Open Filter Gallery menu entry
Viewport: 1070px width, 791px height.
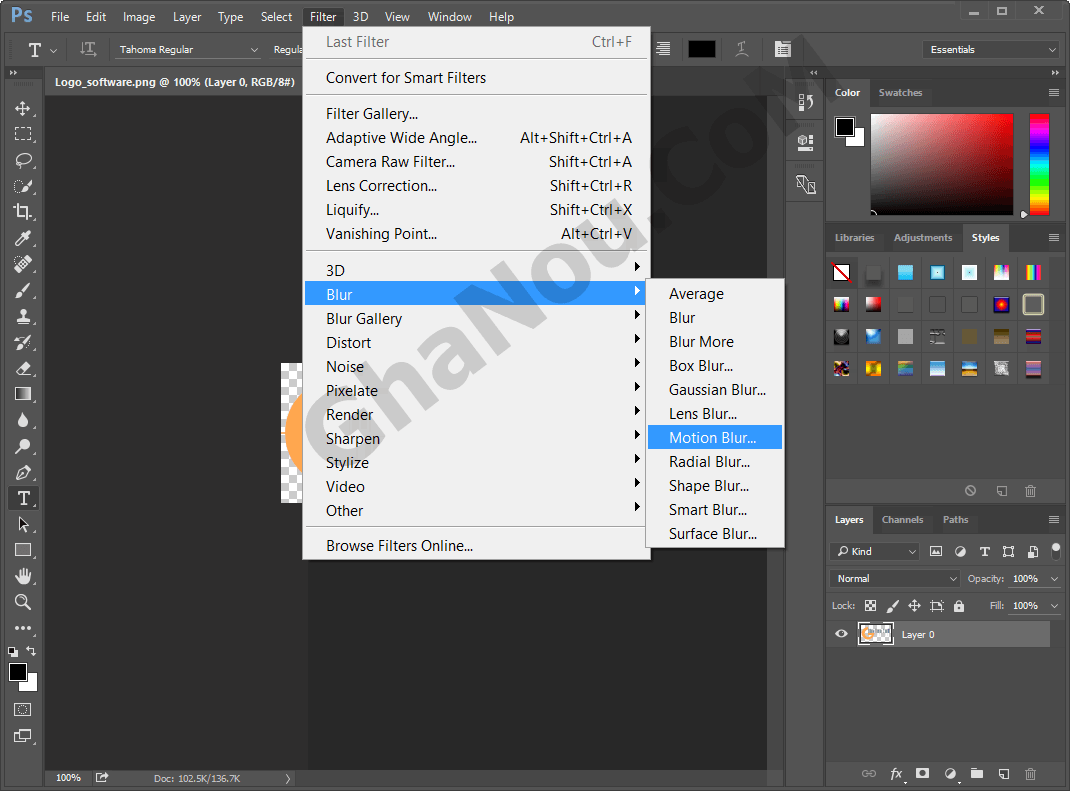(476, 114)
